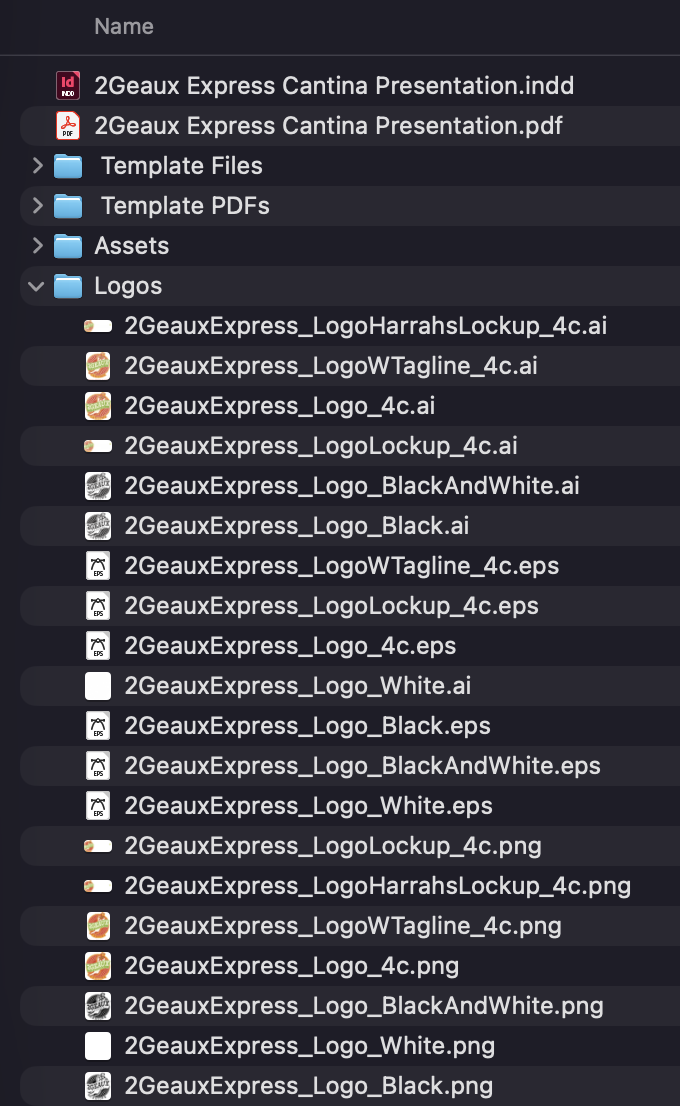Viewport: 680px width, 1106px height.
Task: Click icon of LogoWTagline_4c.png file
Action: [x=98, y=926]
